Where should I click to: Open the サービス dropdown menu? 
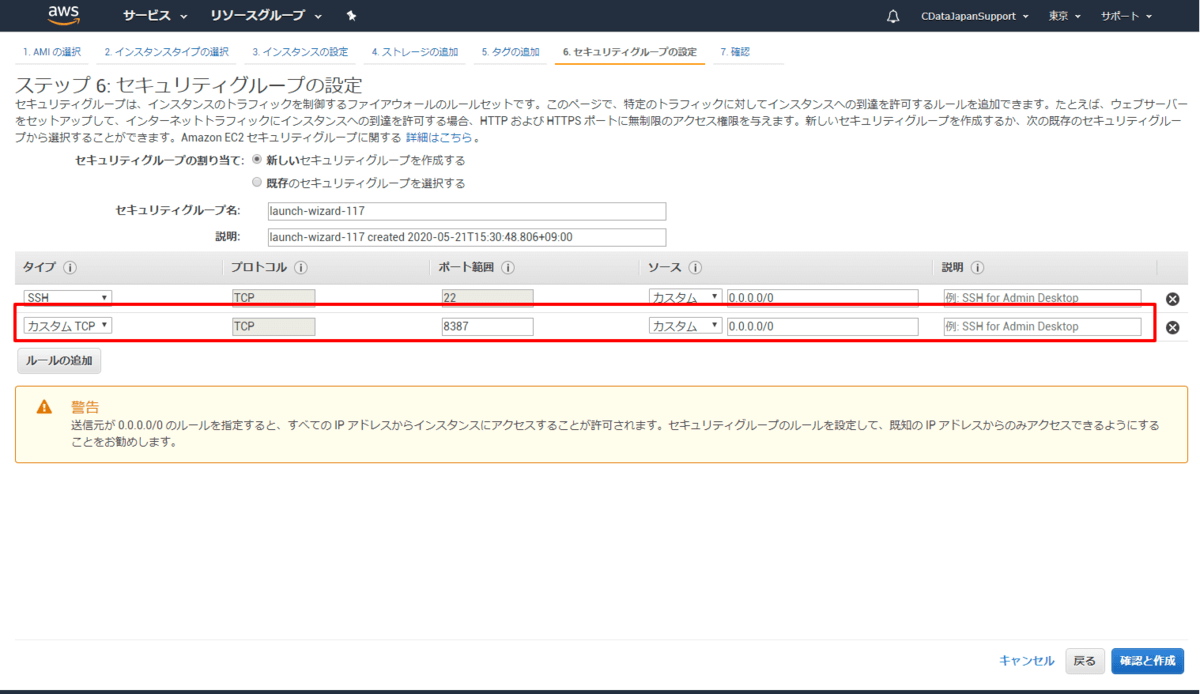155,16
